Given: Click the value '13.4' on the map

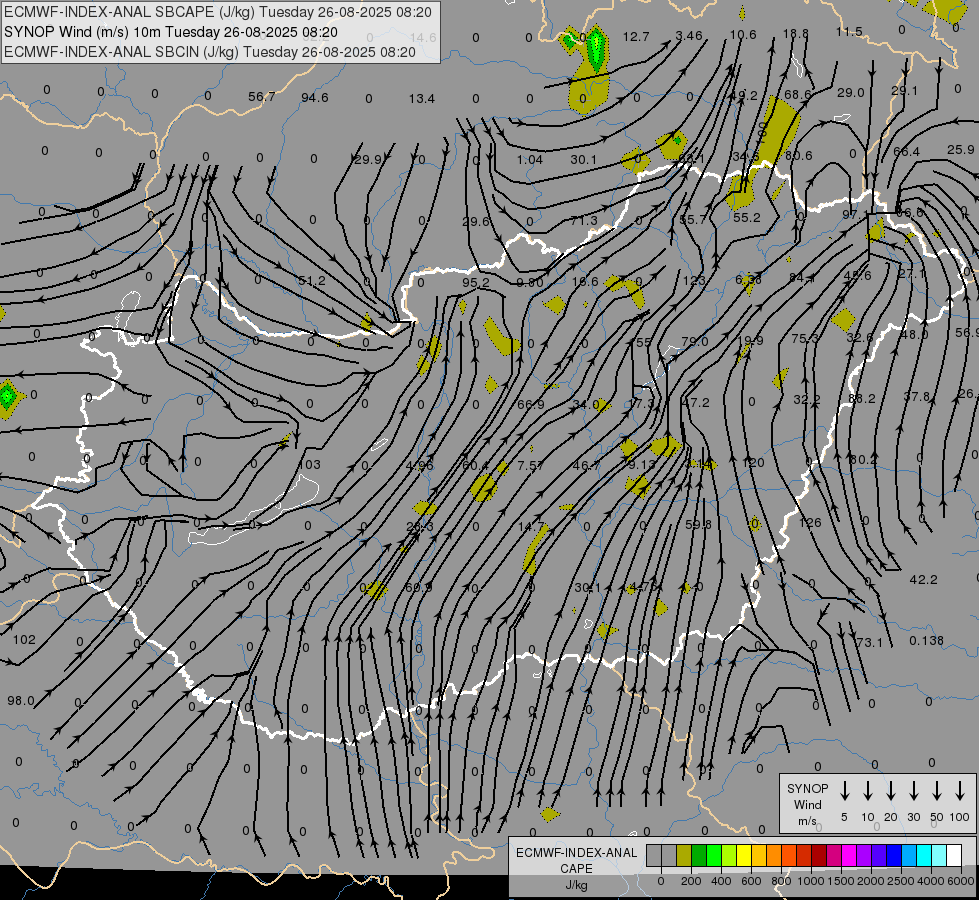Looking at the screenshot, I should [422, 98].
